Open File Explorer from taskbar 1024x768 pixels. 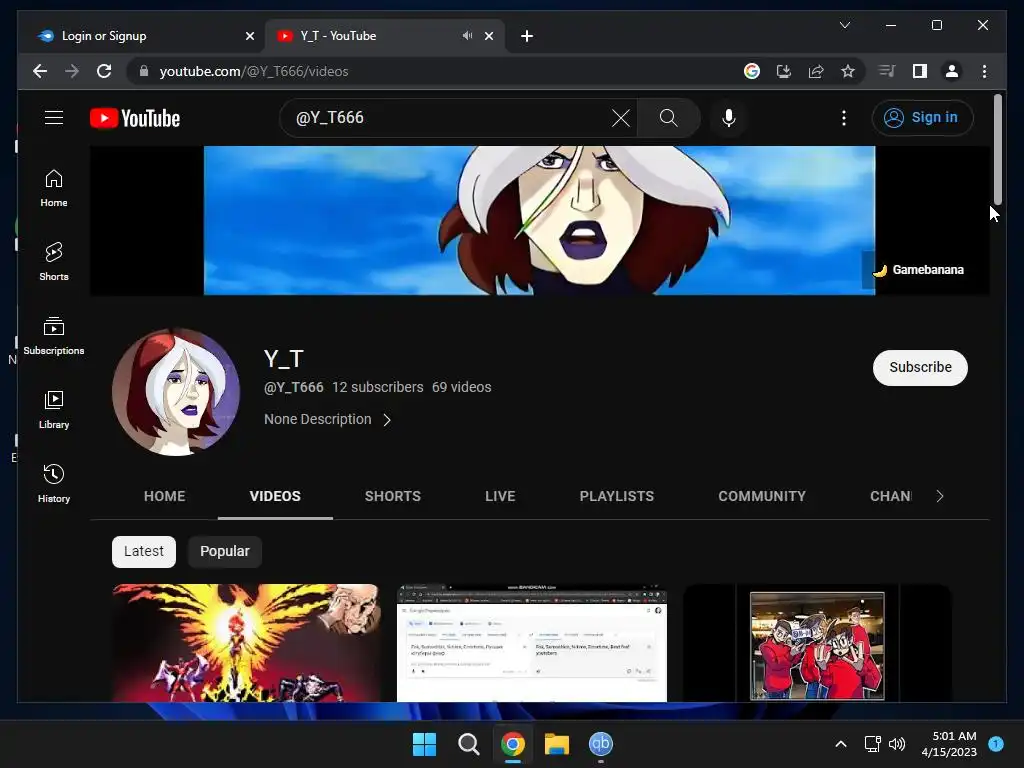pyautogui.click(x=556, y=744)
